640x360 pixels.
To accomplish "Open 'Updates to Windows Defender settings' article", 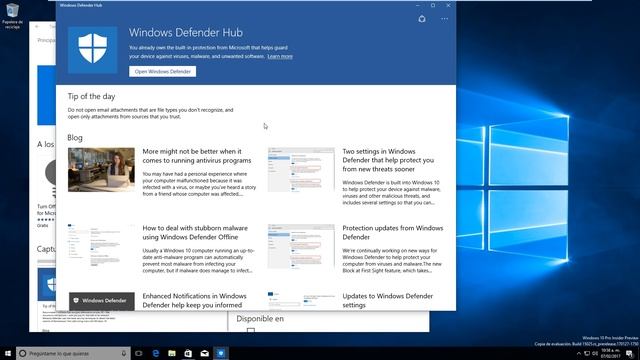I will [x=387, y=300].
